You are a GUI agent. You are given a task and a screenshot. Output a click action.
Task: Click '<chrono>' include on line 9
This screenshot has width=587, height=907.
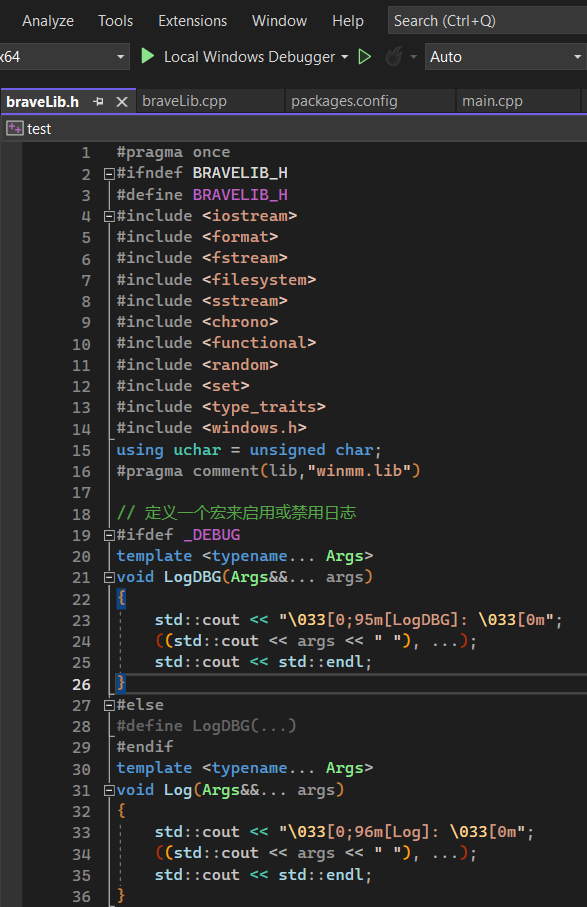point(240,322)
